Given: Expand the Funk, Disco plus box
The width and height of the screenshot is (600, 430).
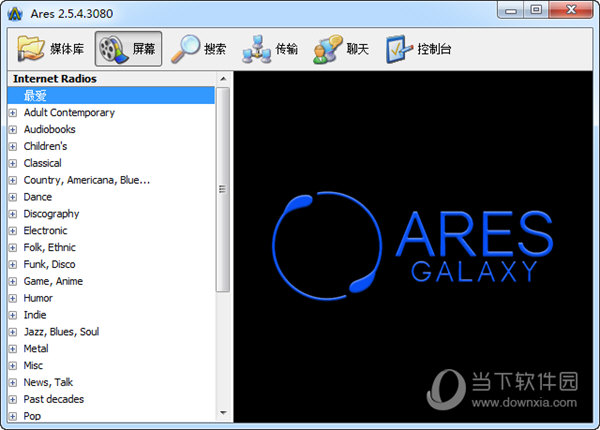Looking at the screenshot, I should (x=13, y=264).
